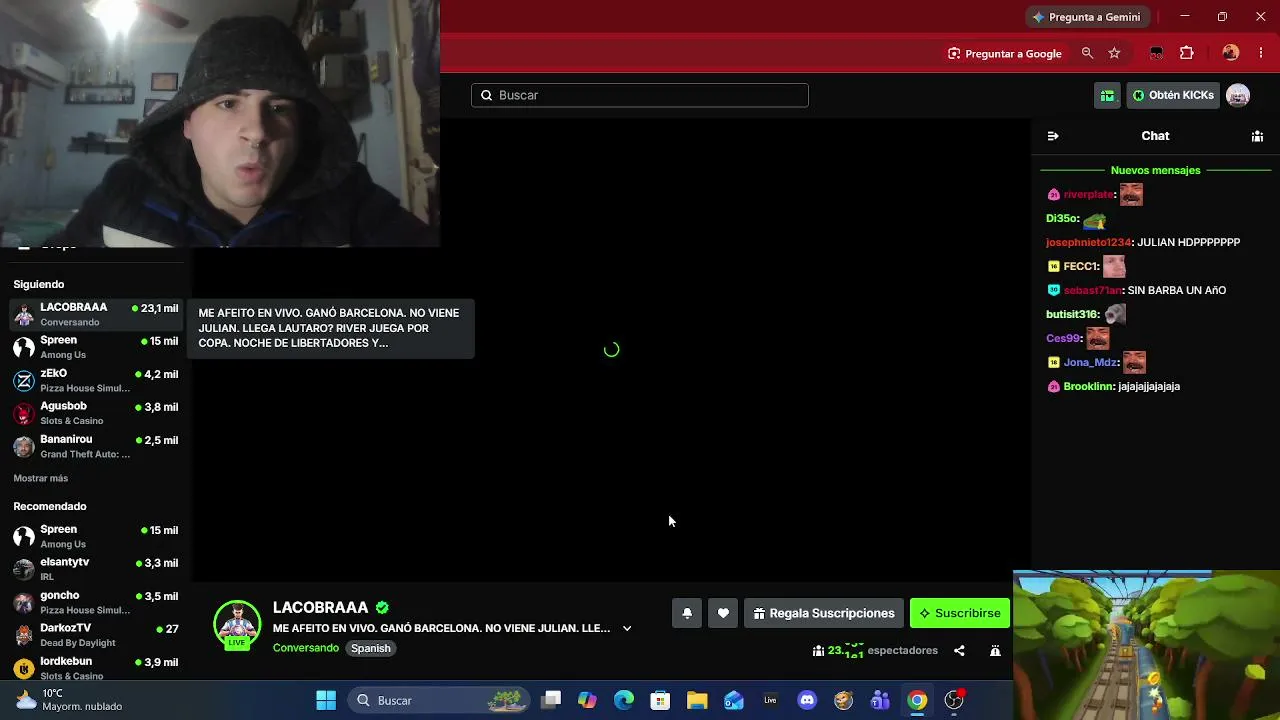The image size is (1280, 720).
Task: Click the Subway Surfers overlay video thumbnail
Action: tap(1146, 645)
